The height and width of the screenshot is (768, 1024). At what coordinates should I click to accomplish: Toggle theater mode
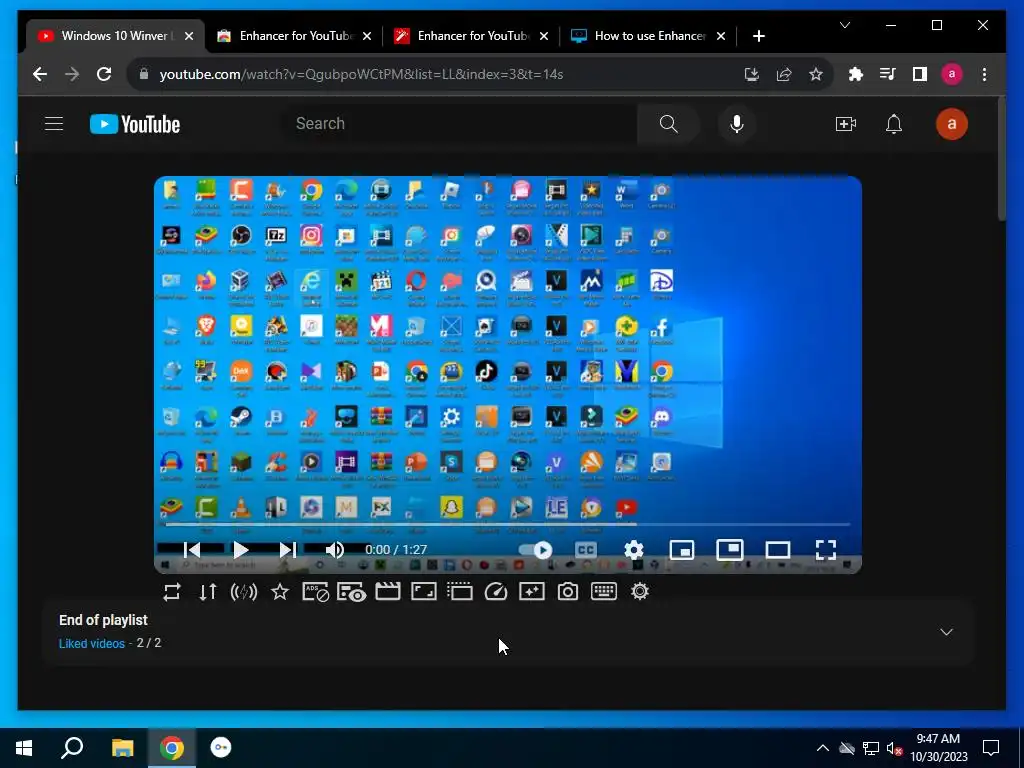point(778,550)
